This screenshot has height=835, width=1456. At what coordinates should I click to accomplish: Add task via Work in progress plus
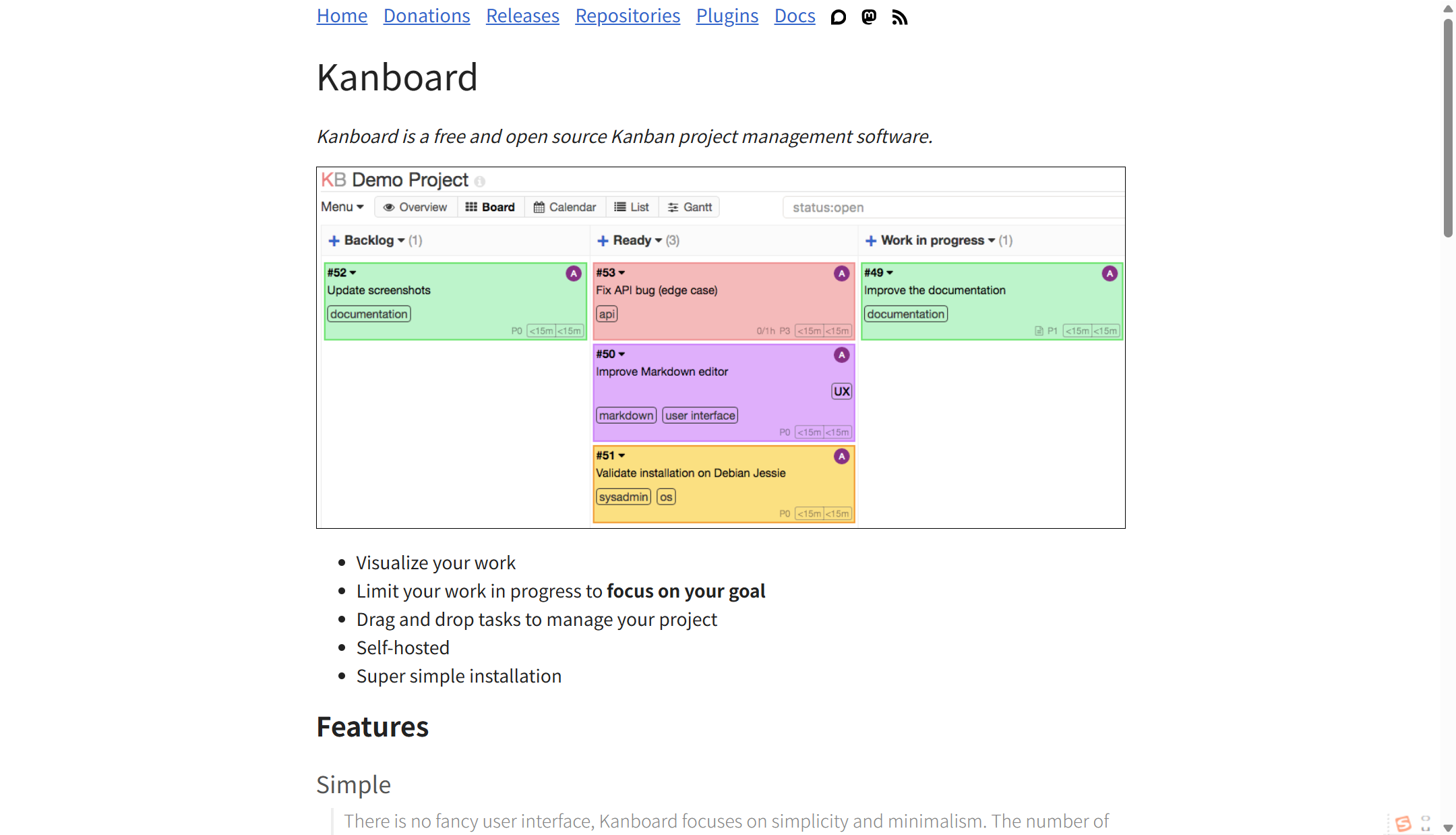[871, 241]
